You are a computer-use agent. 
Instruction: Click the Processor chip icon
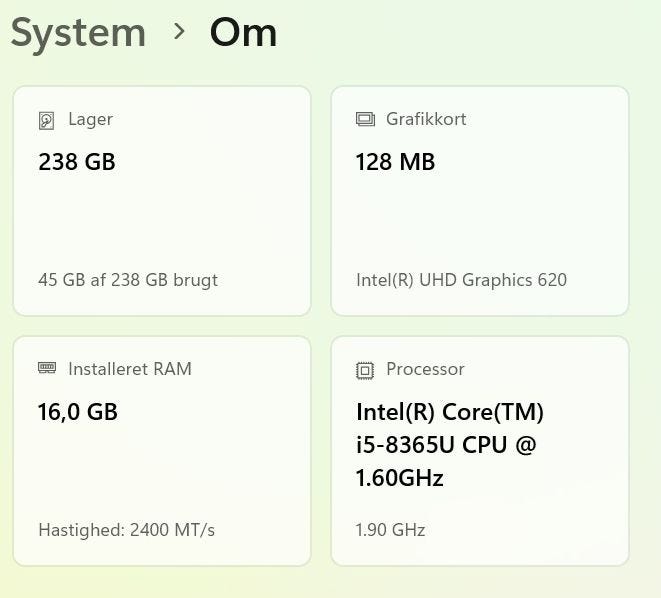[365, 370]
